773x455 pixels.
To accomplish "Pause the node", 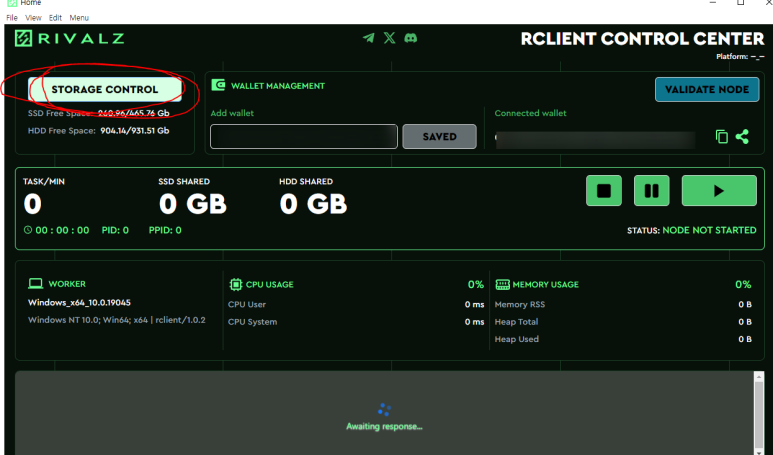I will [652, 190].
